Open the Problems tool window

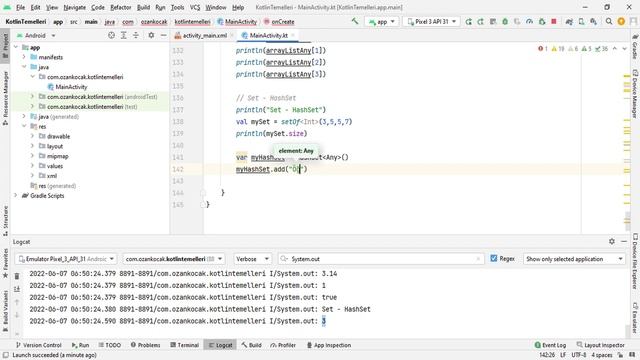[x=145, y=345]
